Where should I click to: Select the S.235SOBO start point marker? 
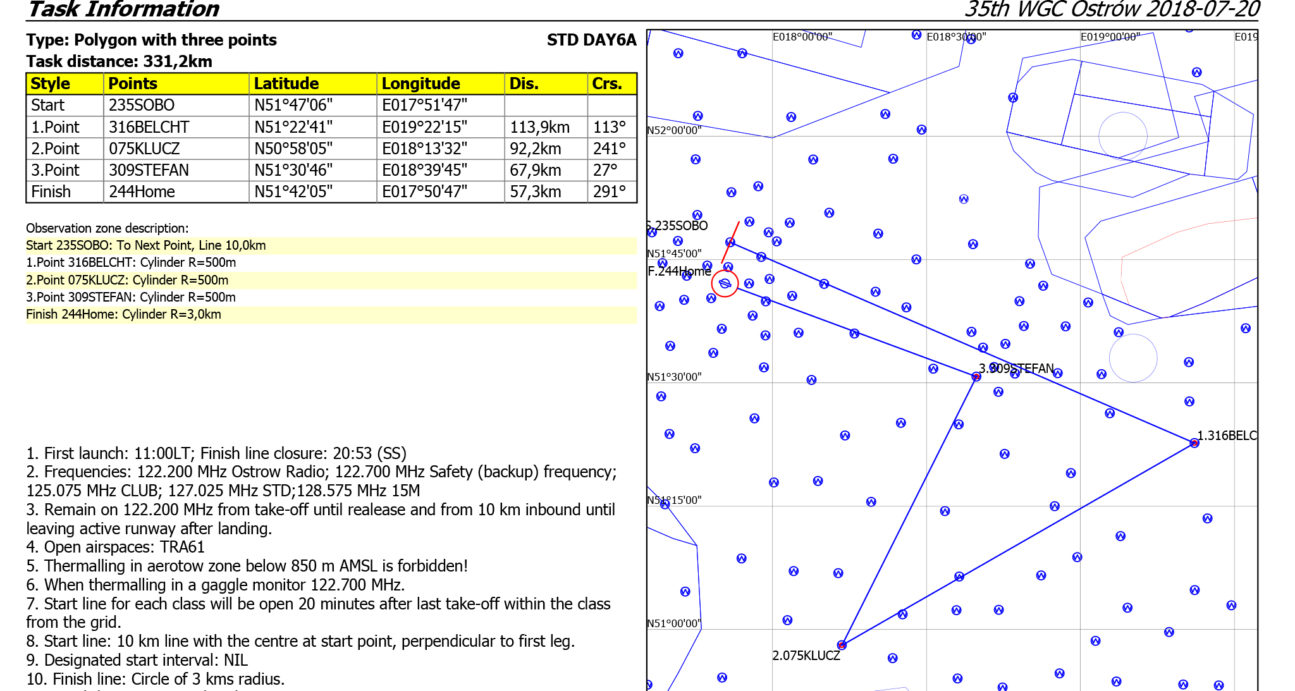(730, 242)
